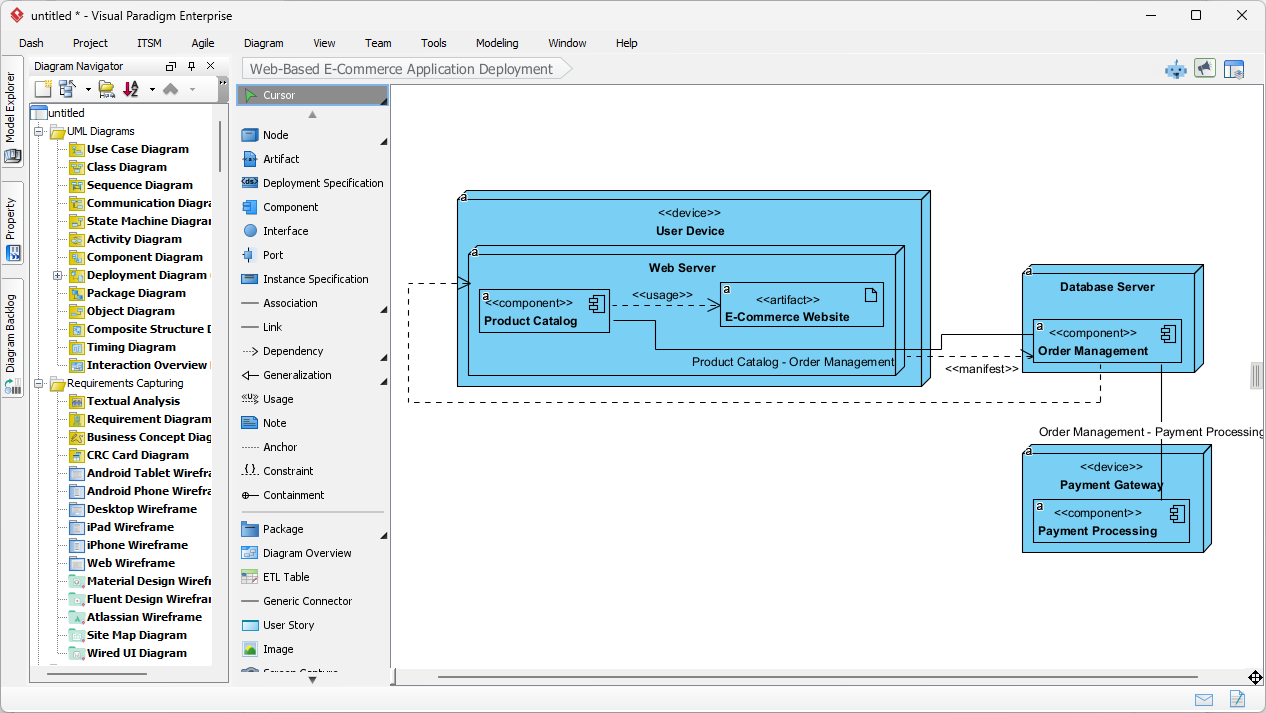Open the Web-Based E-Commerce Application Deployment breadcrumb
Screen dimensions: 1266x713
click(x=399, y=68)
